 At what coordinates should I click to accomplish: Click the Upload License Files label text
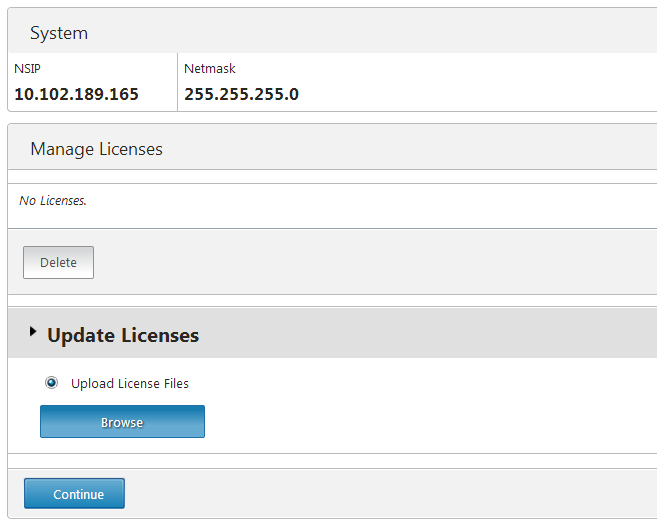coord(130,384)
